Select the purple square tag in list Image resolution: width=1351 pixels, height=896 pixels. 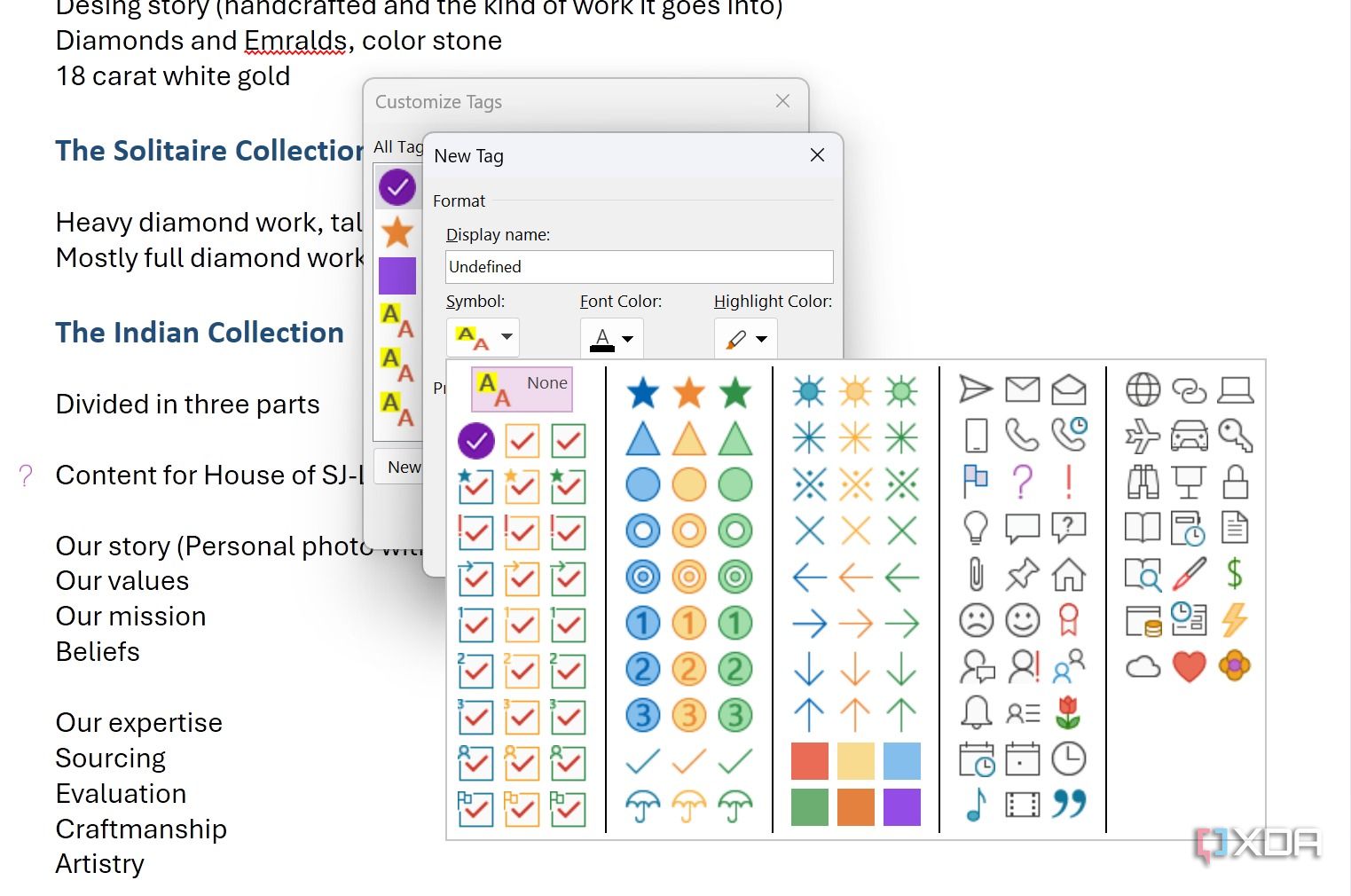tap(397, 276)
